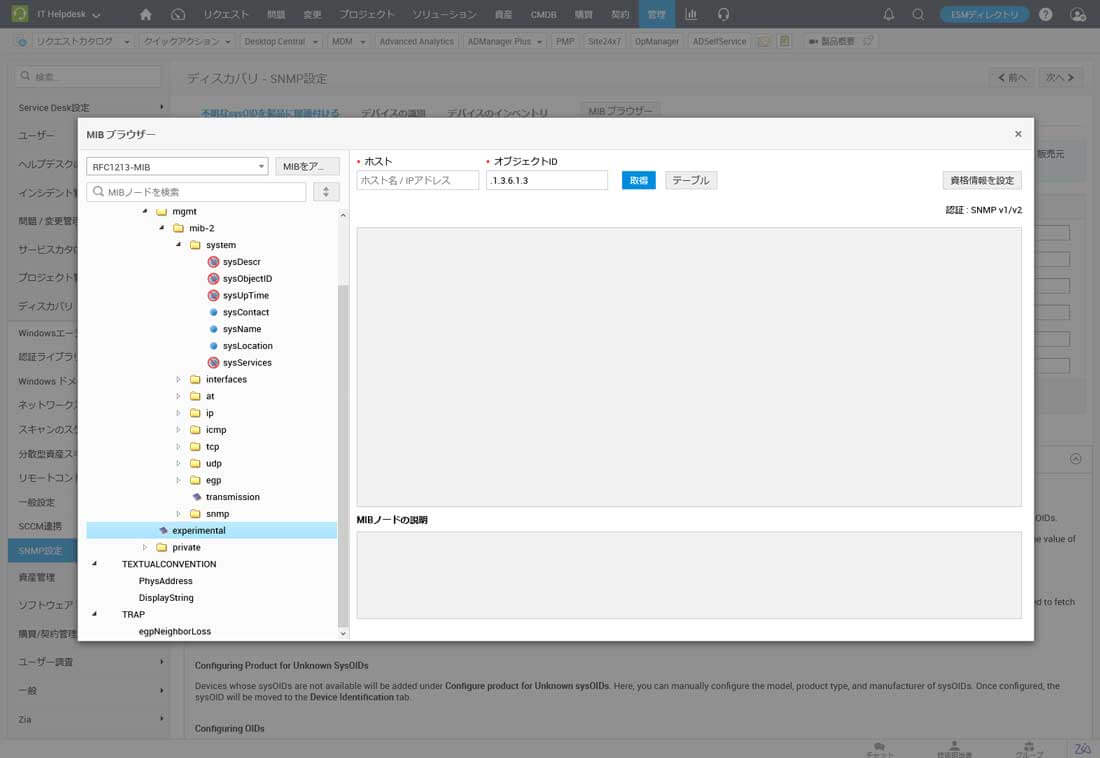Click the mib-2 folder icon
1100x758 pixels.
[179, 228]
